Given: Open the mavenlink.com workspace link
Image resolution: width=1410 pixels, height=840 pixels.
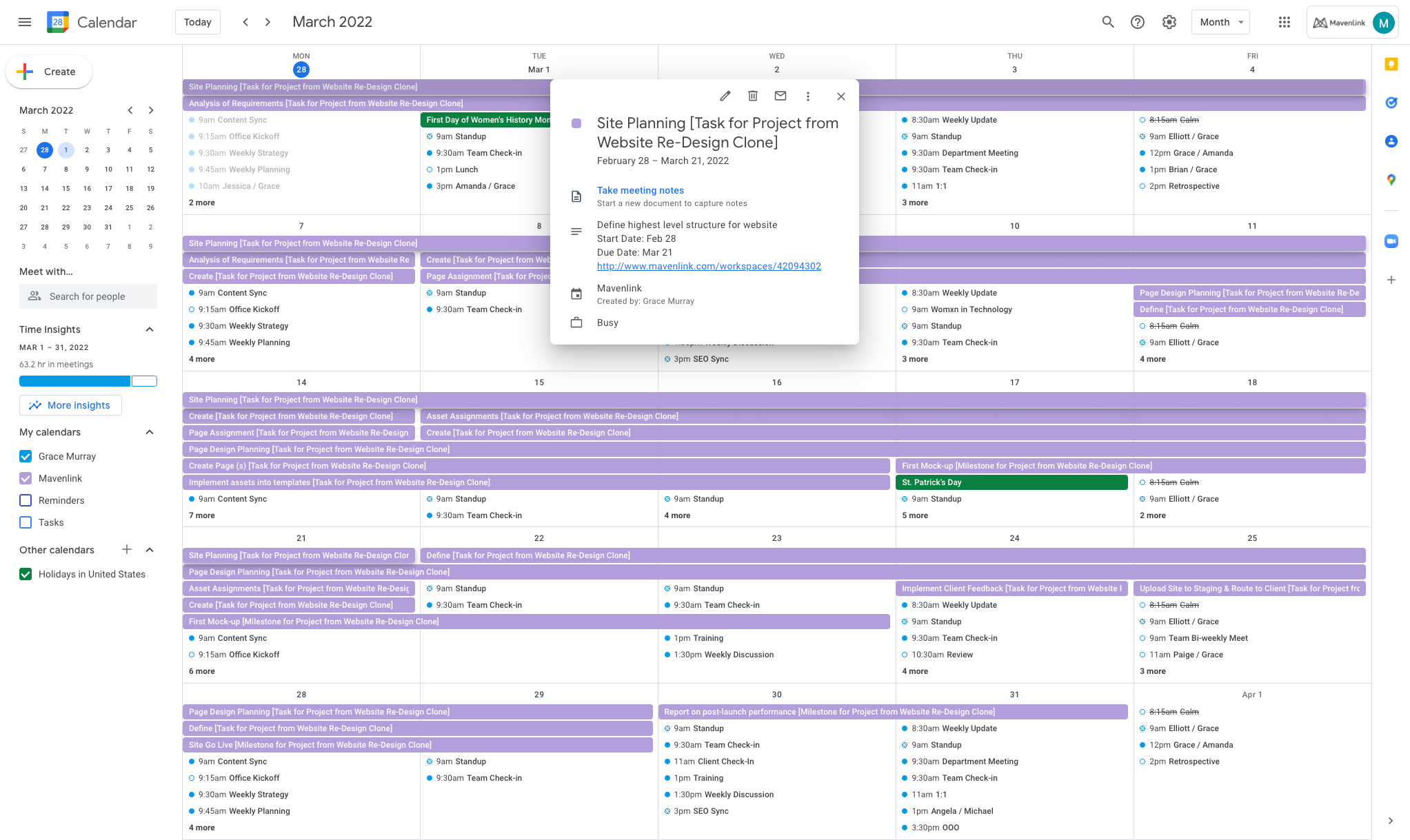Looking at the screenshot, I should click(709, 266).
